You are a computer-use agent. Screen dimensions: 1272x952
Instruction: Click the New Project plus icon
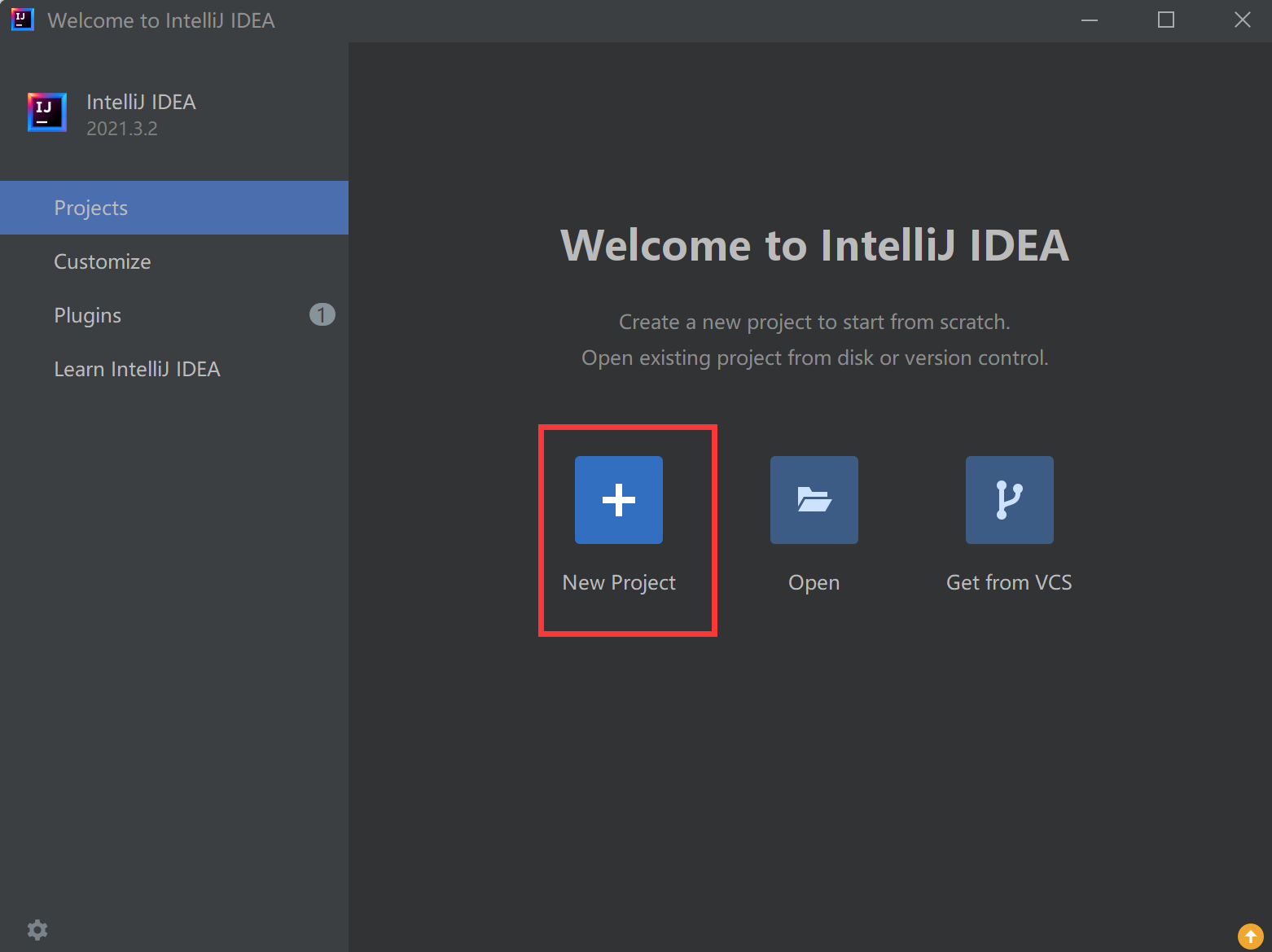click(x=619, y=500)
